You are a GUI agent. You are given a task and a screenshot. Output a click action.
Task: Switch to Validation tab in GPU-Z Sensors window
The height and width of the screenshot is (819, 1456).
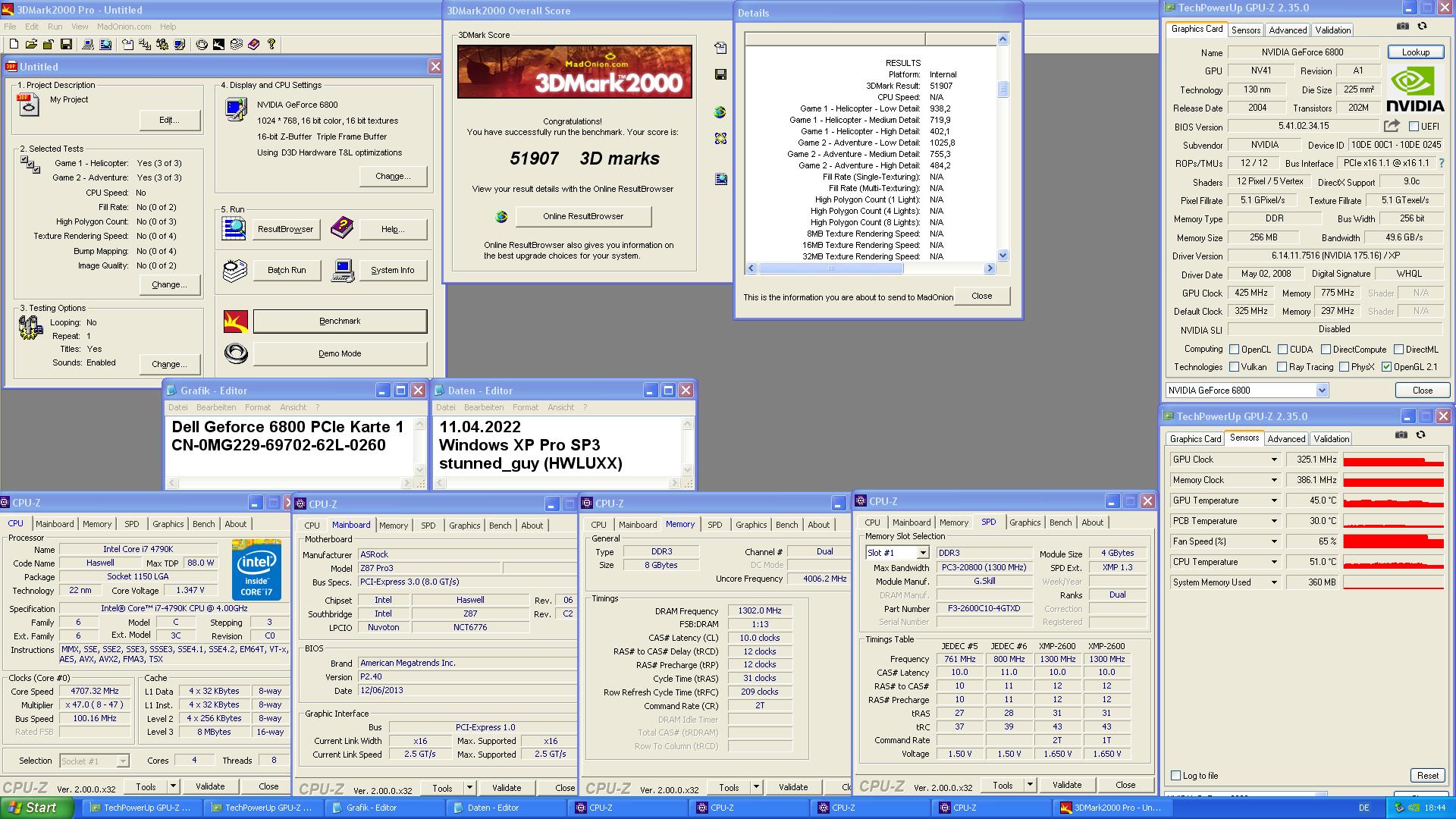(1332, 439)
